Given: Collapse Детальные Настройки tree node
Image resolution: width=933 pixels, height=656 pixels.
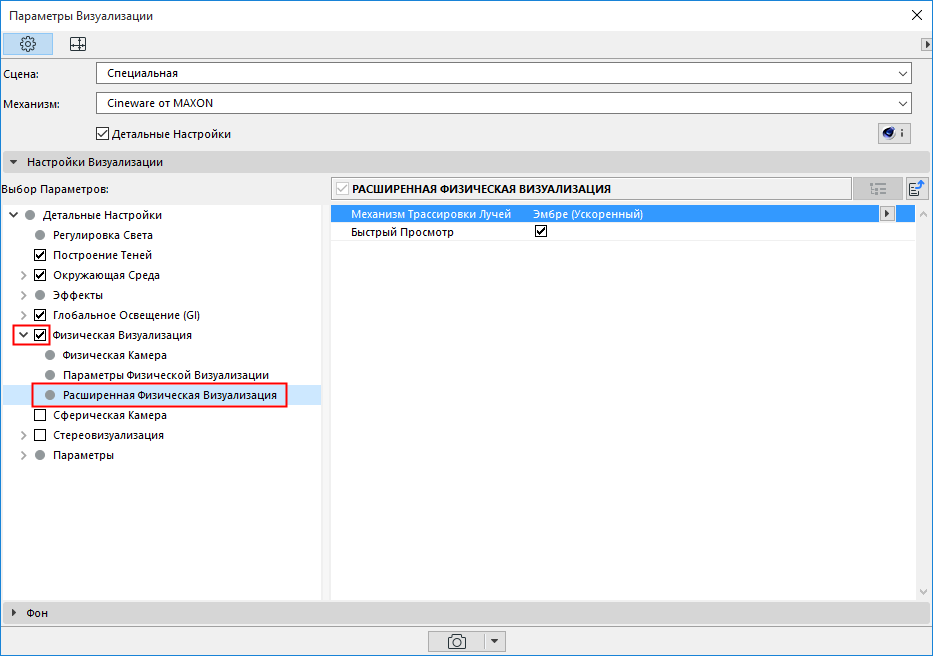Looking at the screenshot, I should click(x=14, y=215).
